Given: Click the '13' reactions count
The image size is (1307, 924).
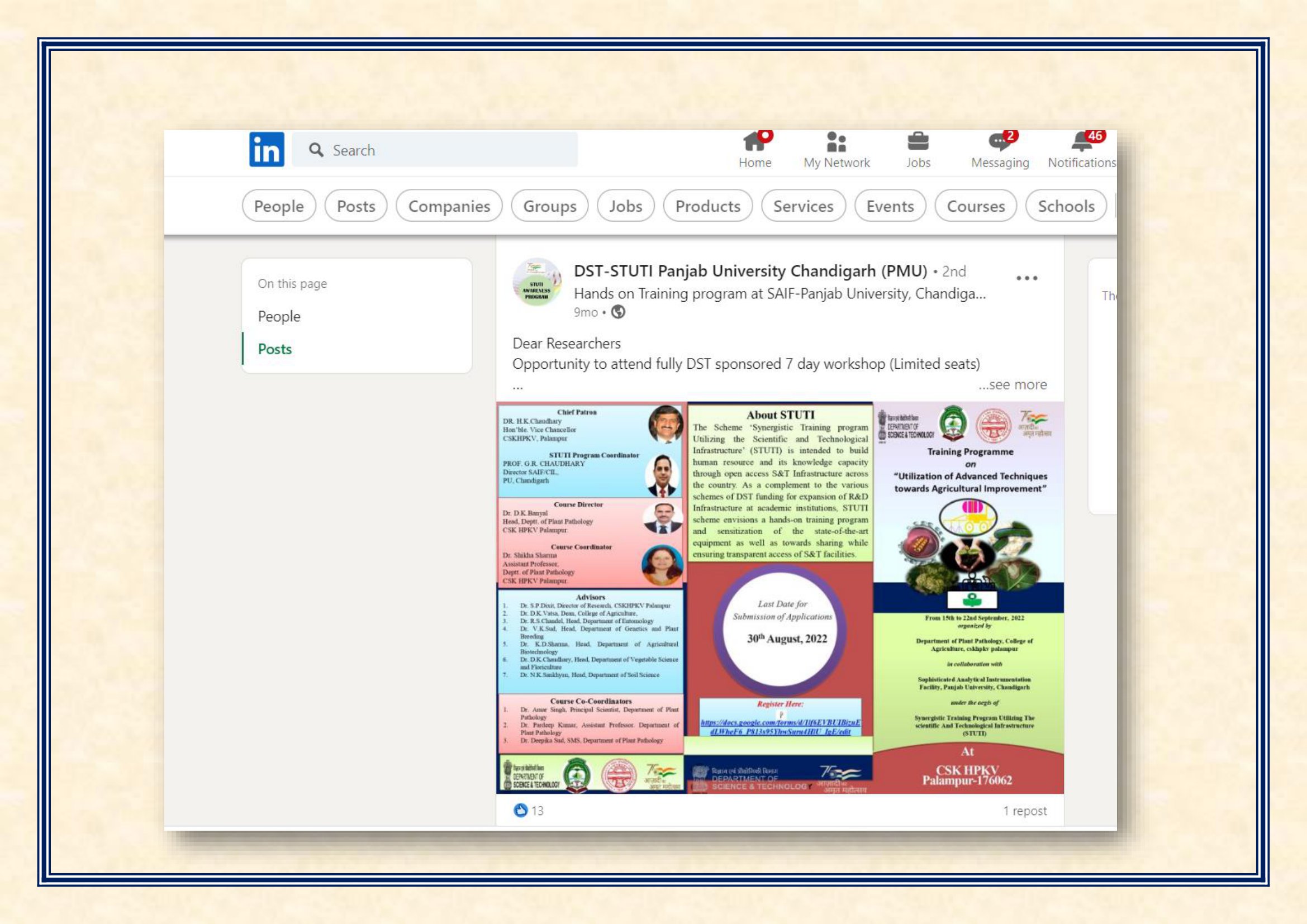Looking at the screenshot, I should pyautogui.click(x=538, y=811).
